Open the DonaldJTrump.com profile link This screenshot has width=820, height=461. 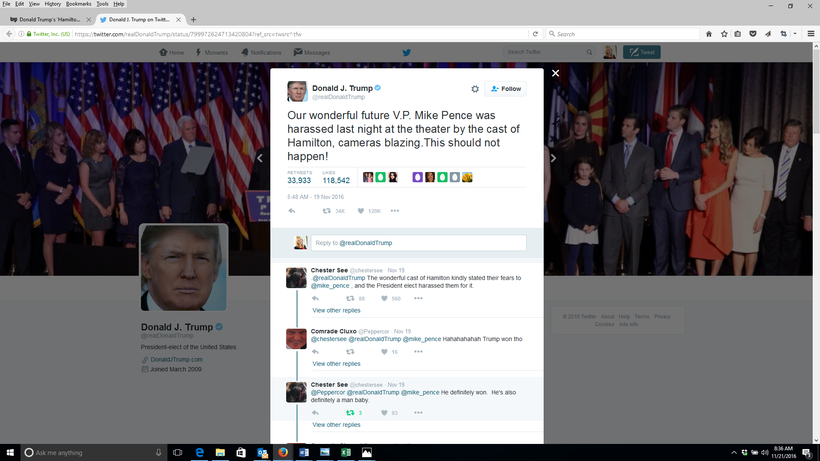(x=176, y=360)
